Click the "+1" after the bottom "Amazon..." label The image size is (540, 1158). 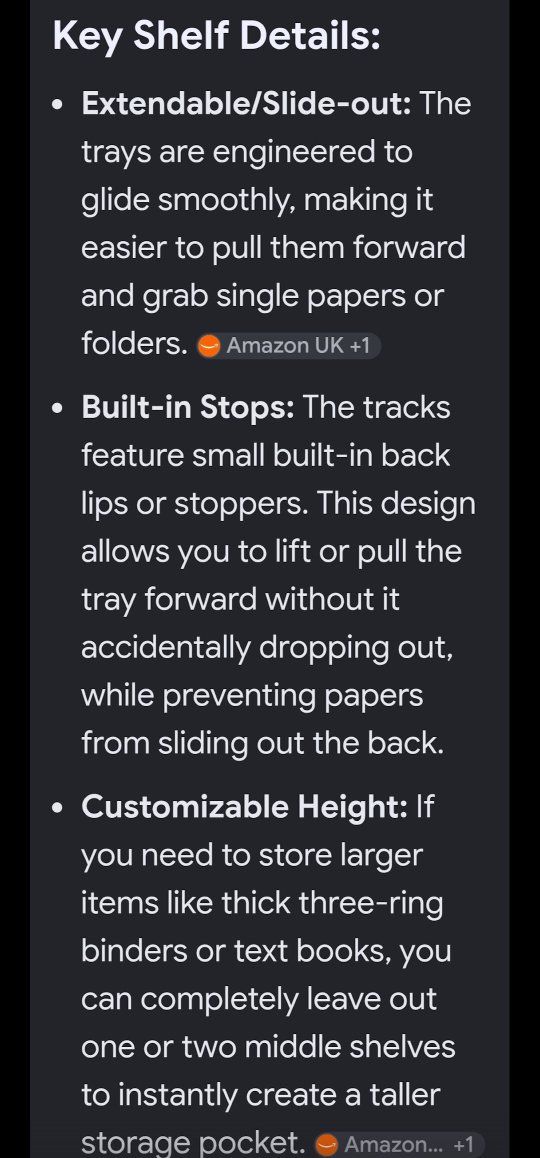[463, 1145]
